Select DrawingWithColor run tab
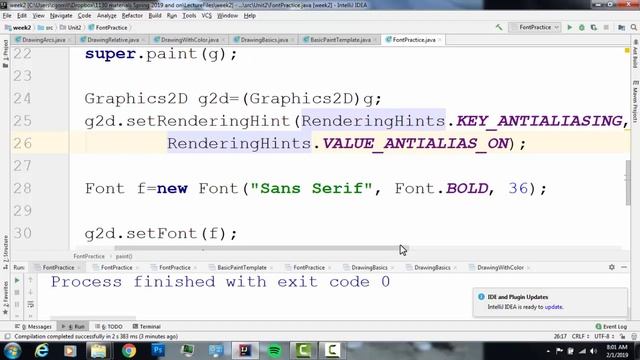The height and width of the screenshot is (360, 640). click(499, 267)
